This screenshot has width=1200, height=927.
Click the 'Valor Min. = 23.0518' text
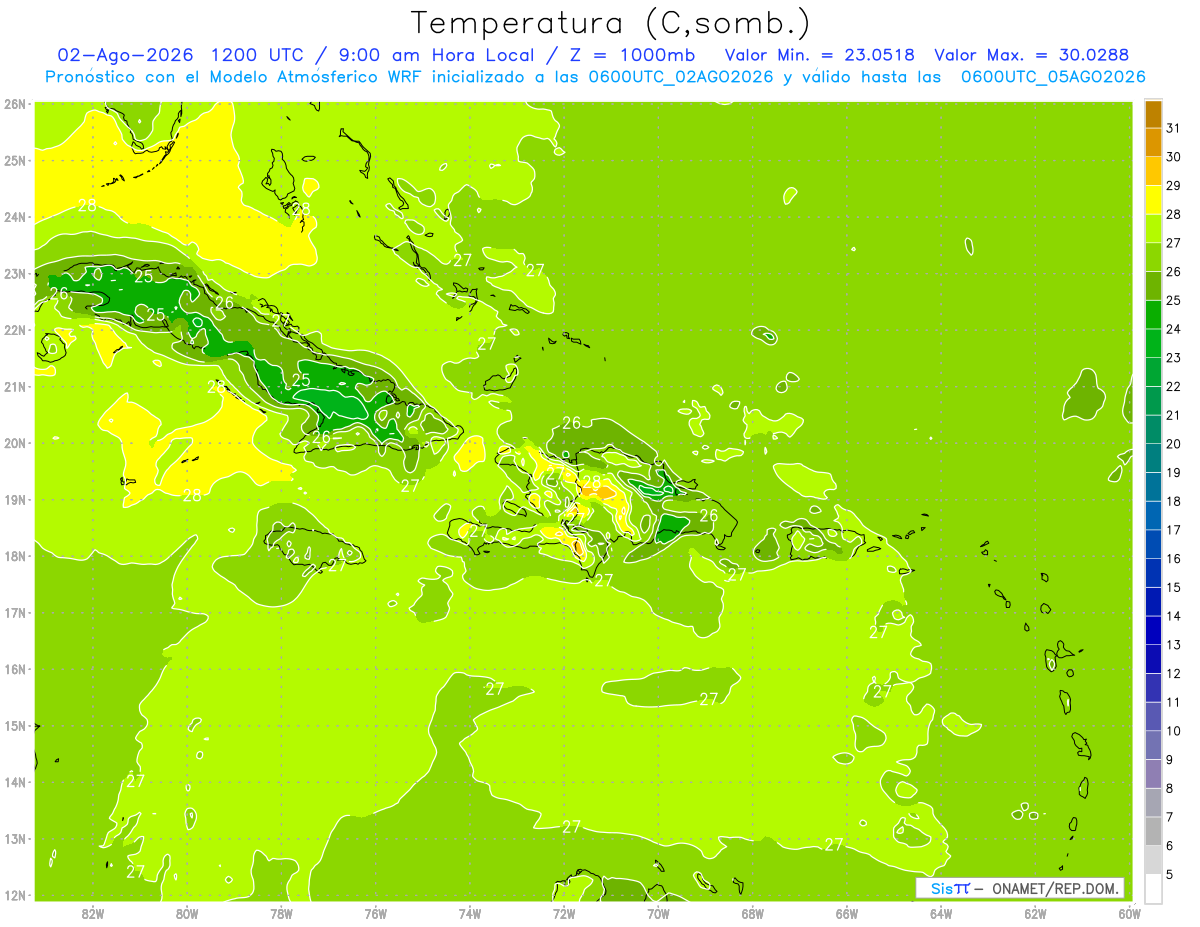pos(820,55)
